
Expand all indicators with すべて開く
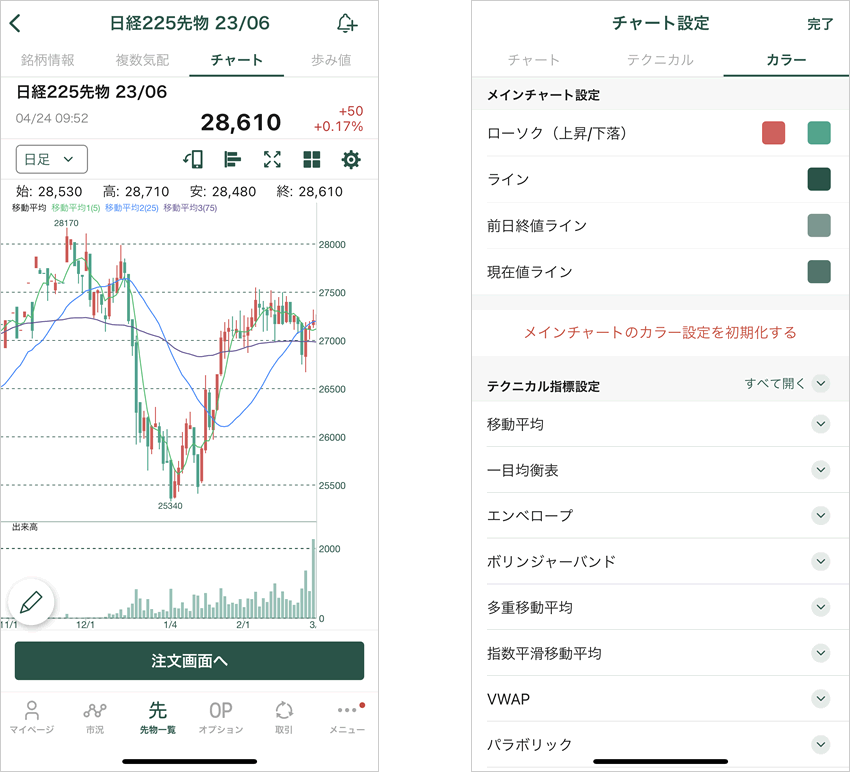coord(787,383)
